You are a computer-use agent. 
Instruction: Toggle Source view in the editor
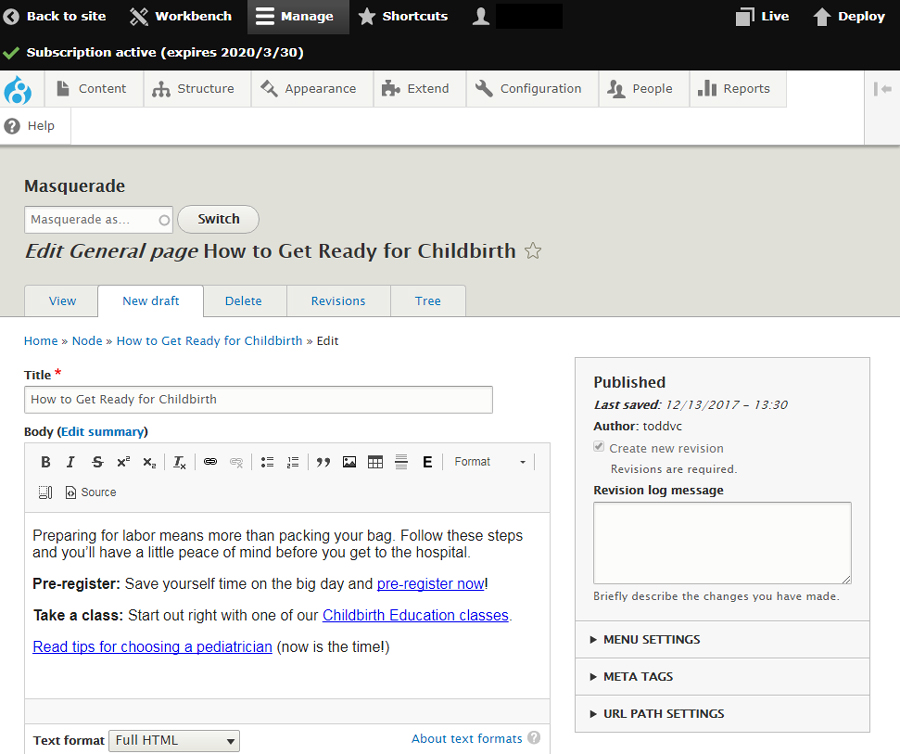(x=91, y=492)
